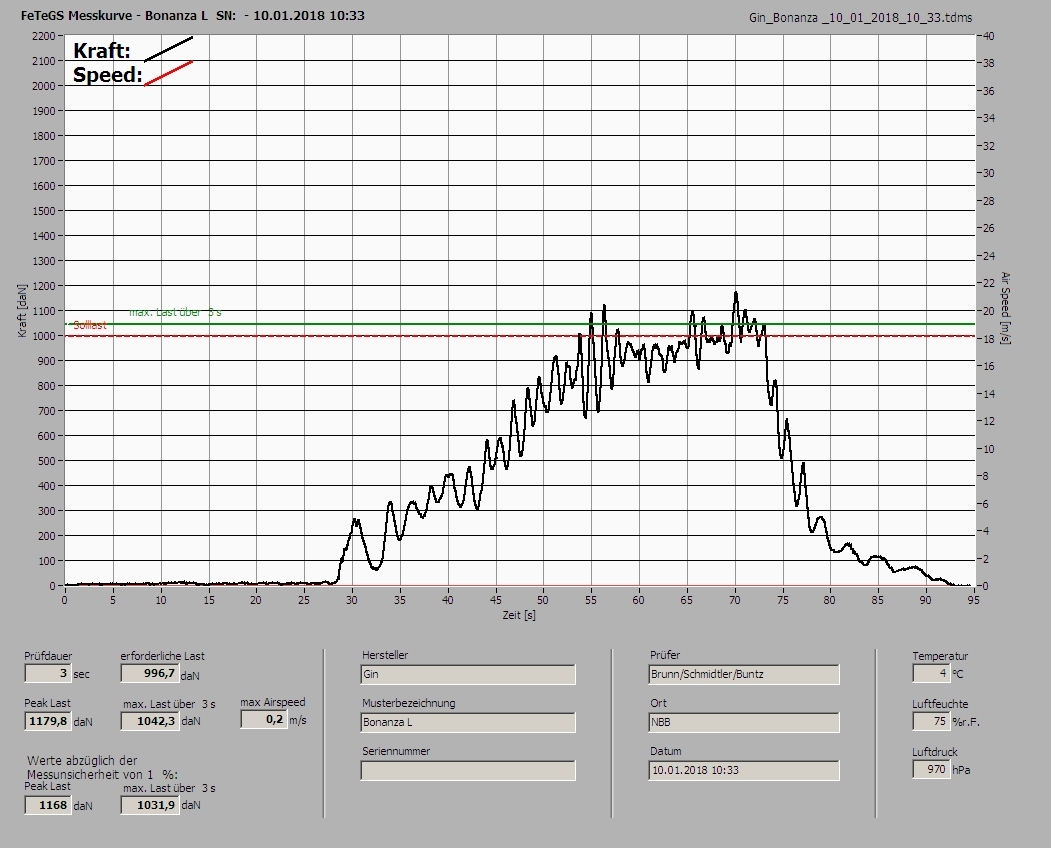Select the erforderliche Last field 996,7
1051x848 pixels.
point(149,673)
